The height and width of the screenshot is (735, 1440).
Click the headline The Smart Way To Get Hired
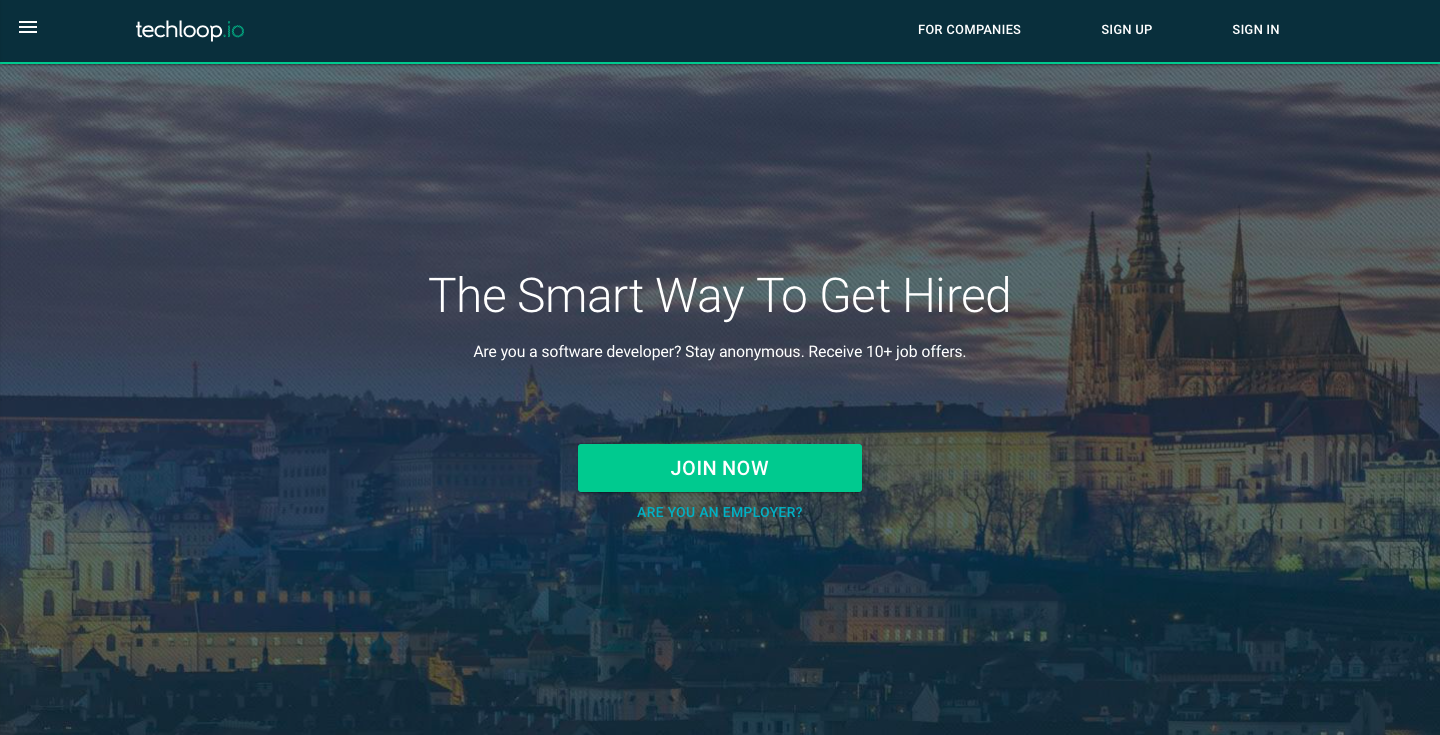click(719, 296)
